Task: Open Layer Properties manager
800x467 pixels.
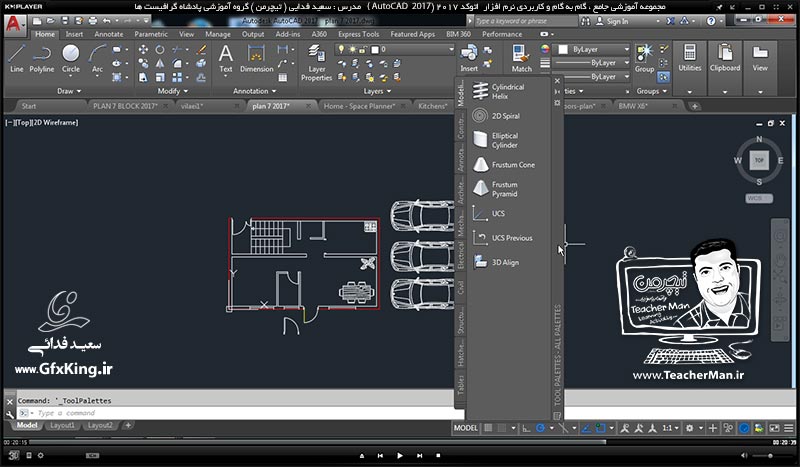Action: coord(316,62)
